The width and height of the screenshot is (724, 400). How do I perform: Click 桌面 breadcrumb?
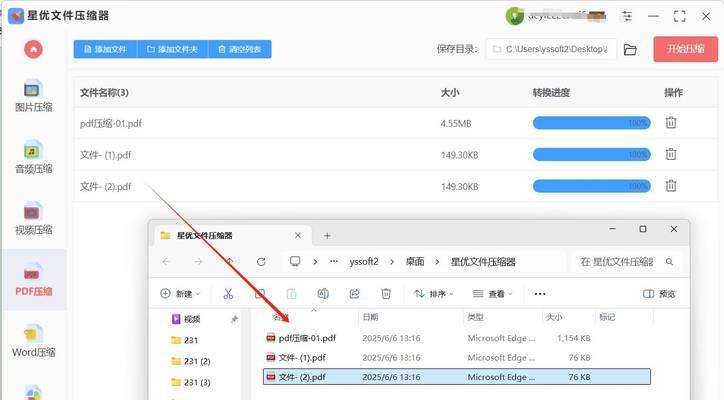[415, 262]
